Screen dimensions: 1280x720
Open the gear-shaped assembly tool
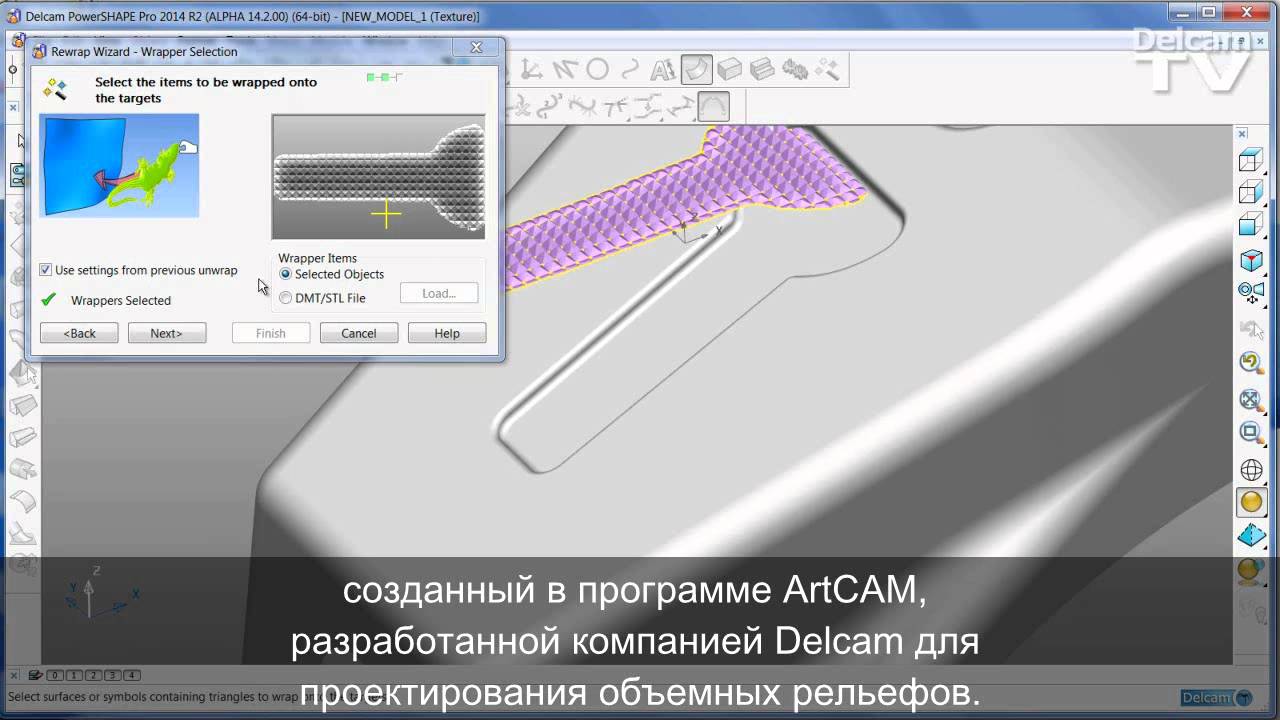point(795,69)
